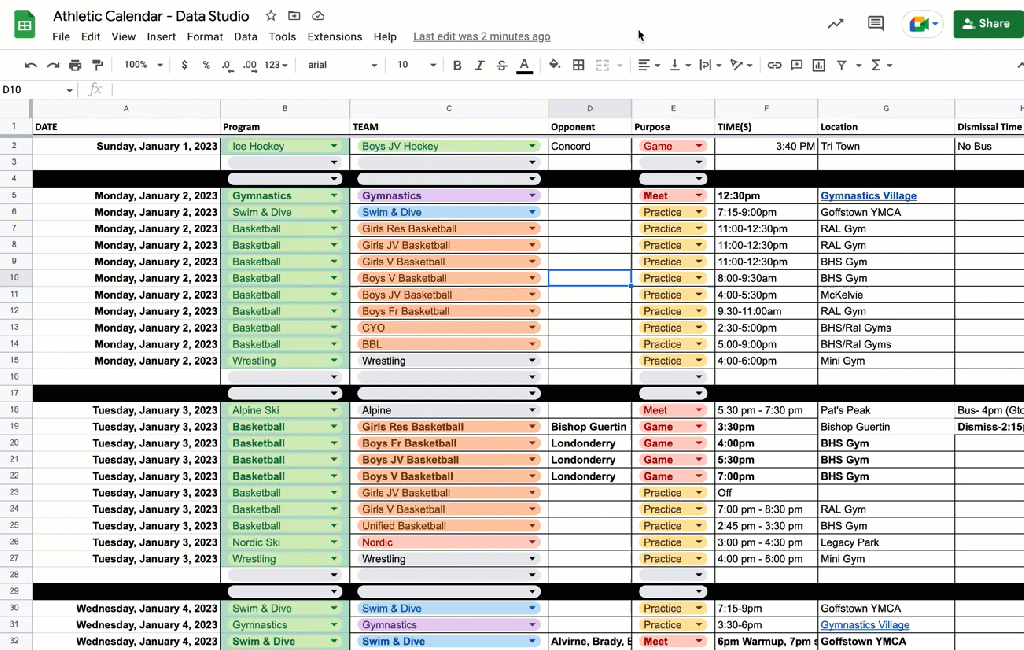The image size is (1024, 650).
Task: Click the green Share button
Action: (x=986, y=24)
